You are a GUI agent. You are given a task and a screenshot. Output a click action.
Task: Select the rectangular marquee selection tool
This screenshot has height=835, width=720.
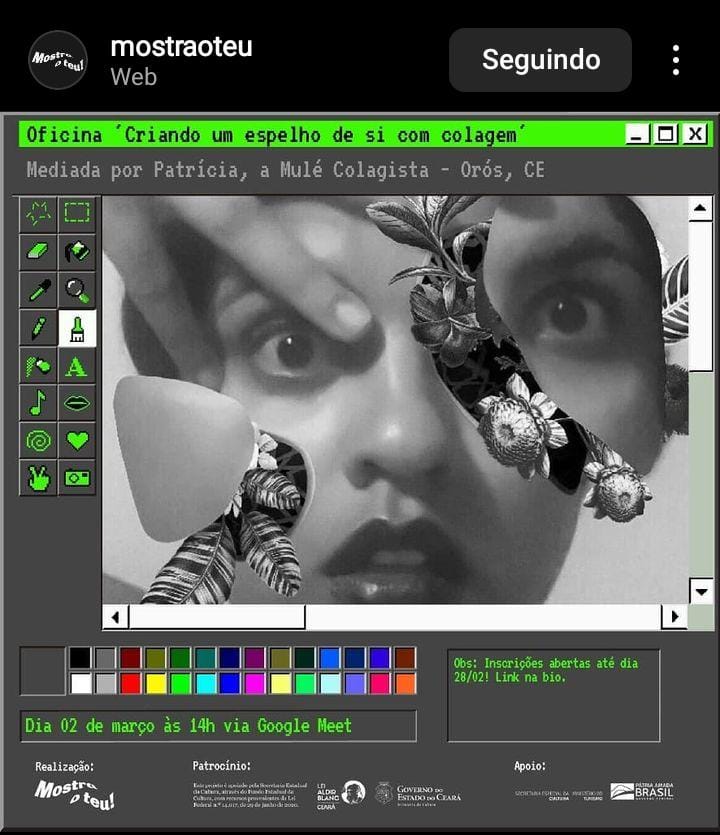tap(77, 213)
